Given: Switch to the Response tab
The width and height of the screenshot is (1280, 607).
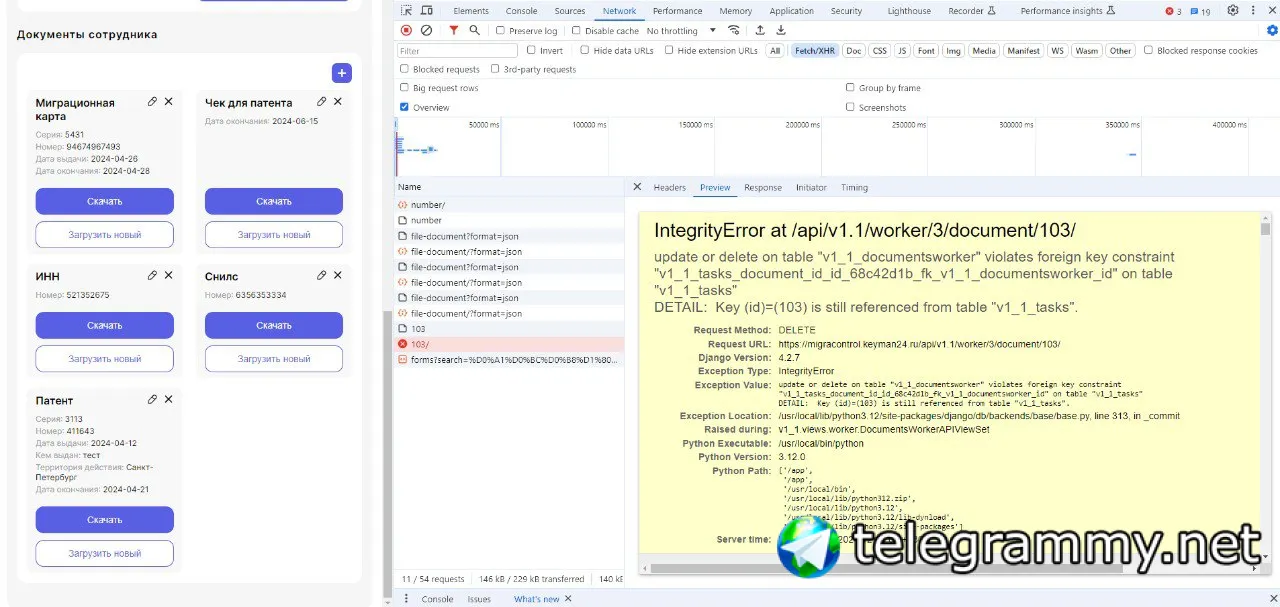Looking at the screenshot, I should point(763,187).
